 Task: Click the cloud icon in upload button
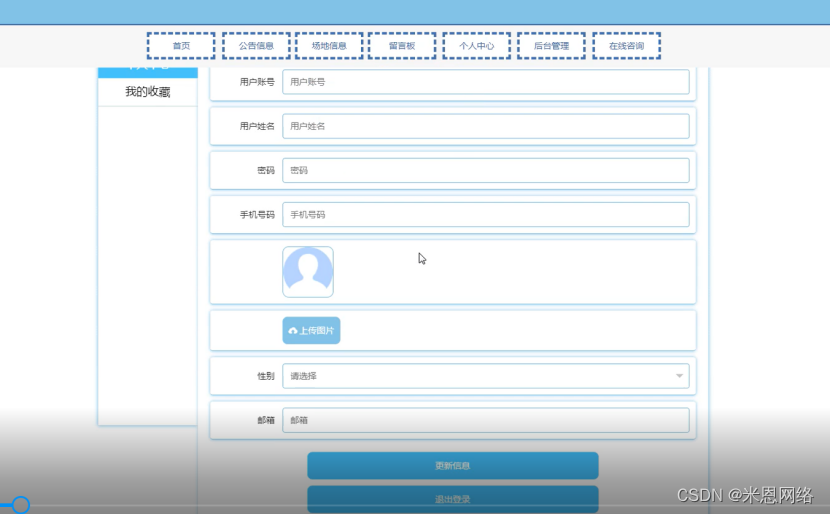click(x=293, y=331)
